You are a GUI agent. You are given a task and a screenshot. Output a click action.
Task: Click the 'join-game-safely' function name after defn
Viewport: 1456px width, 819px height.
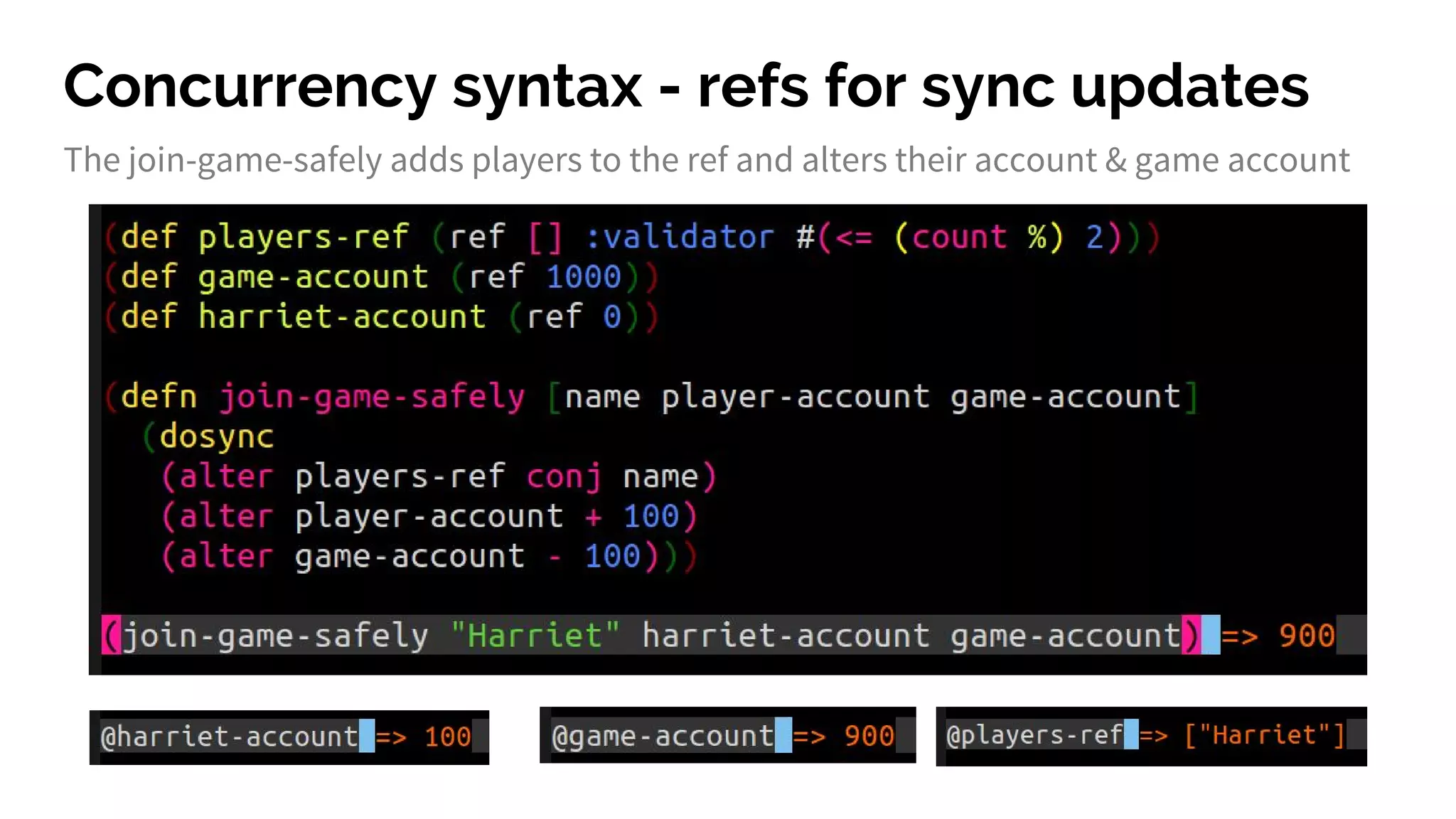(x=371, y=396)
